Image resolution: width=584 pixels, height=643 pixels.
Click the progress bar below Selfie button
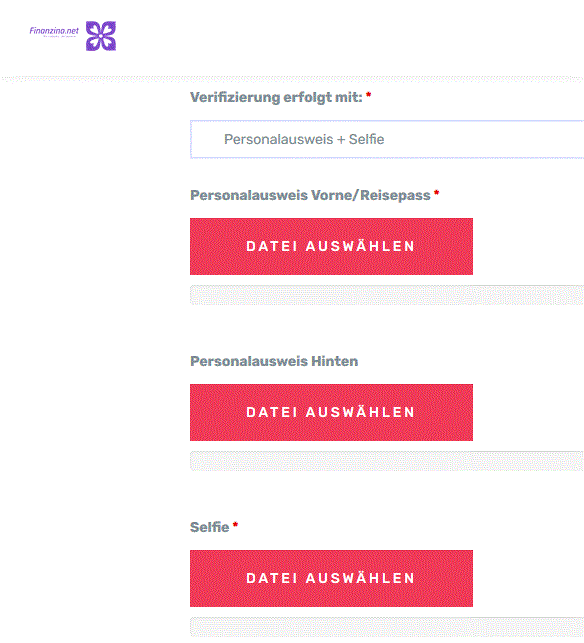click(387, 627)
